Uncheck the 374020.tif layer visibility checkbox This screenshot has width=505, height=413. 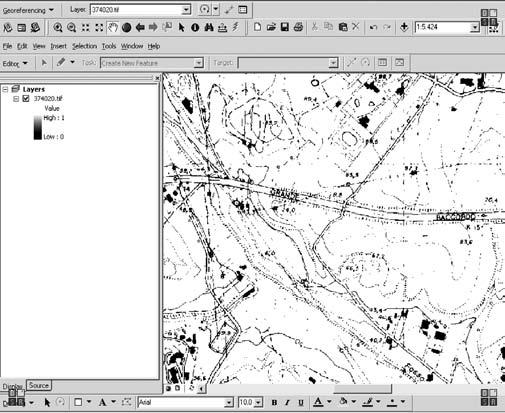click(26, 99)
